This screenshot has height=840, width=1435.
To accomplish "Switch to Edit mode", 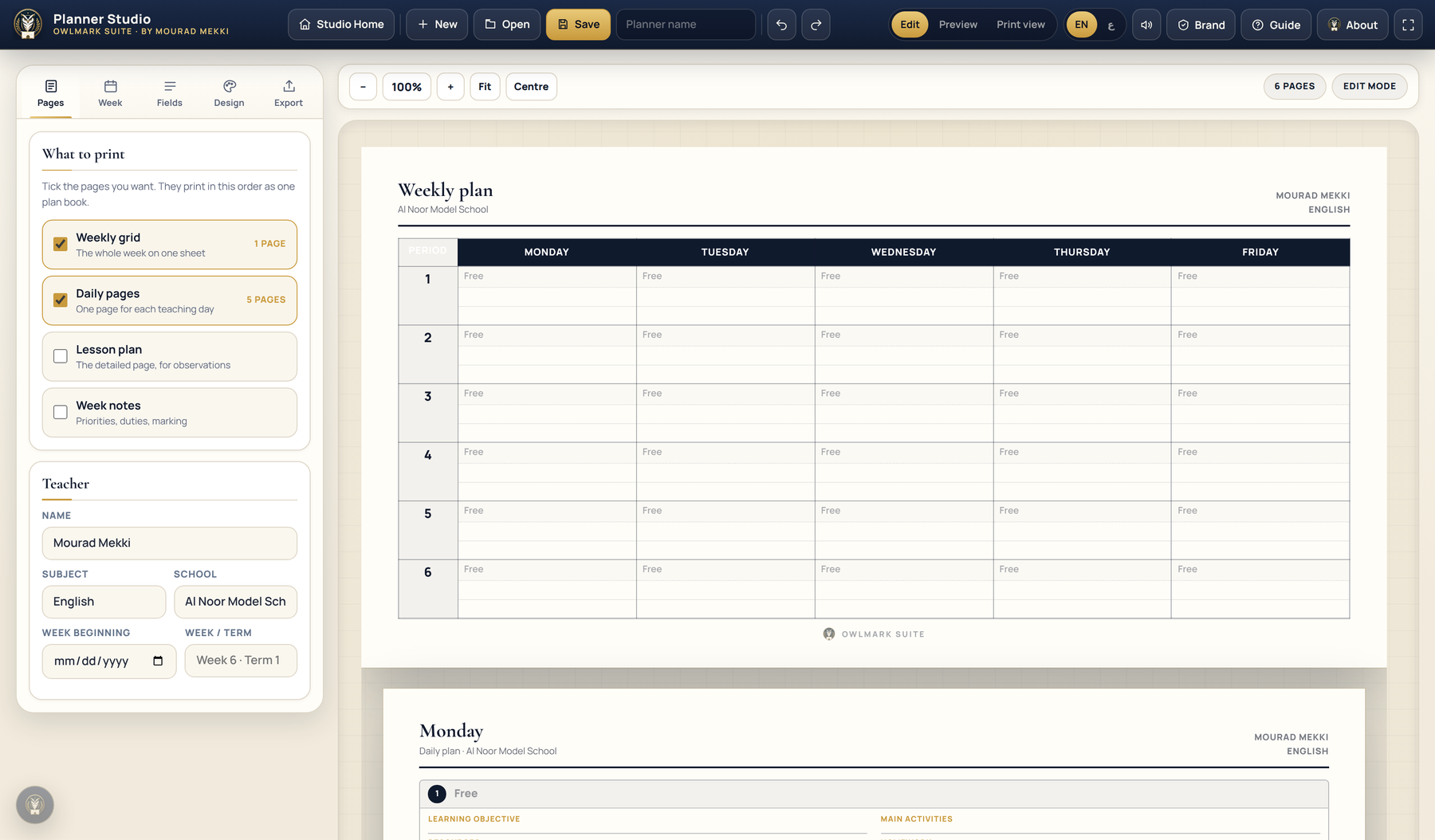I will [910, 25].
